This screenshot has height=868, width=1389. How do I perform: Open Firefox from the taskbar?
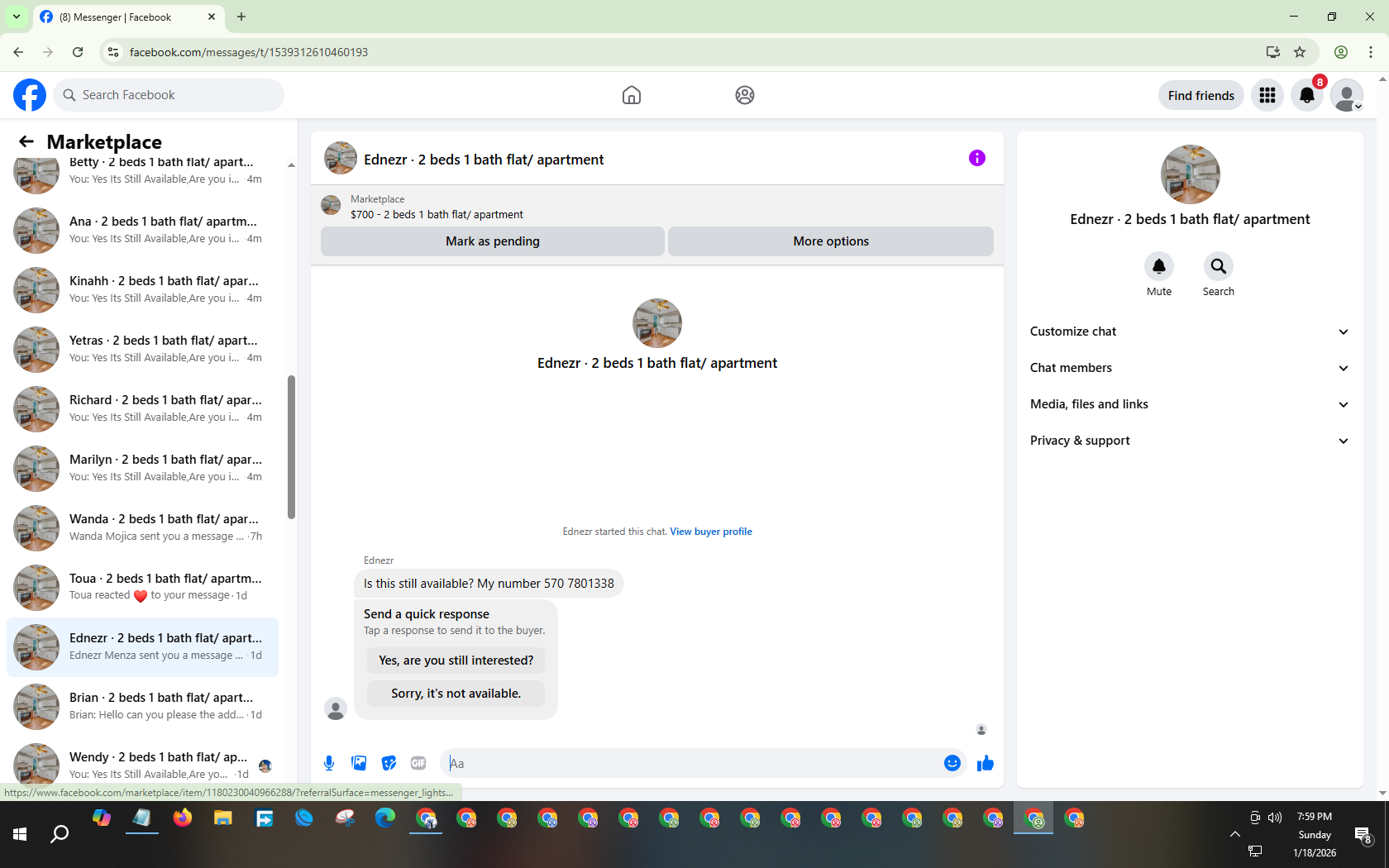pyautogui.click(x=183, y=818)
